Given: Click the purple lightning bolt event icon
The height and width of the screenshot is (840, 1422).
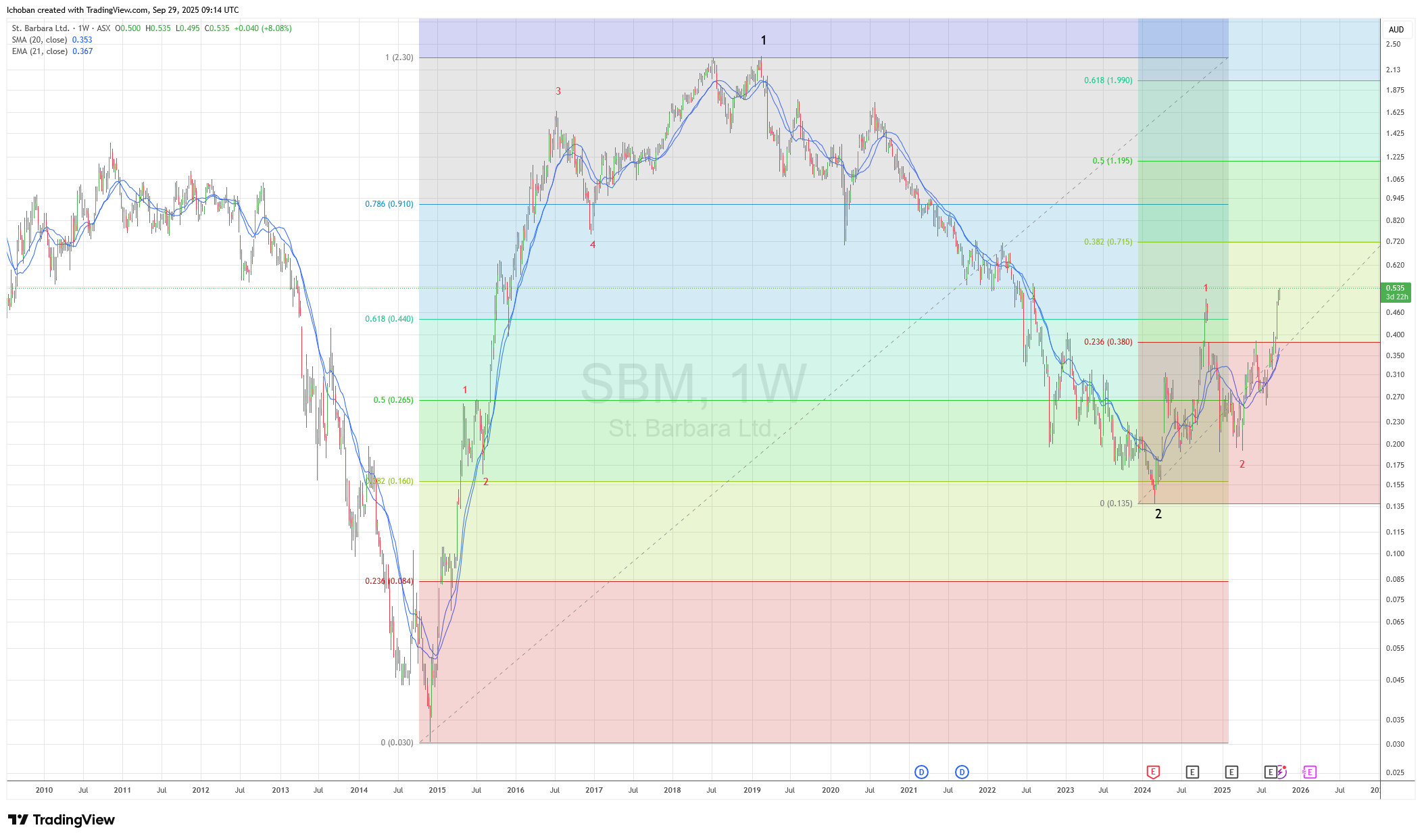Looking at the screenshot, I should (x=1281, y=772).
